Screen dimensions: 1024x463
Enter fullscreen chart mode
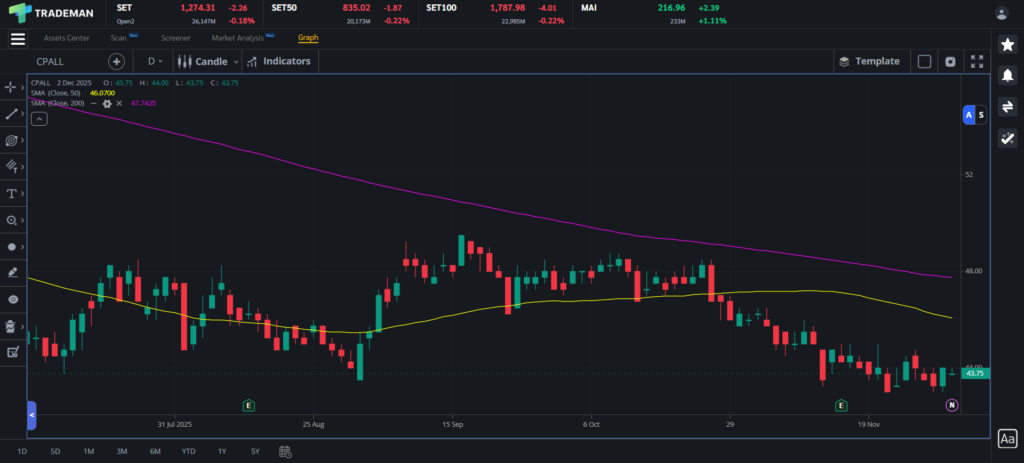click(977, 61)
